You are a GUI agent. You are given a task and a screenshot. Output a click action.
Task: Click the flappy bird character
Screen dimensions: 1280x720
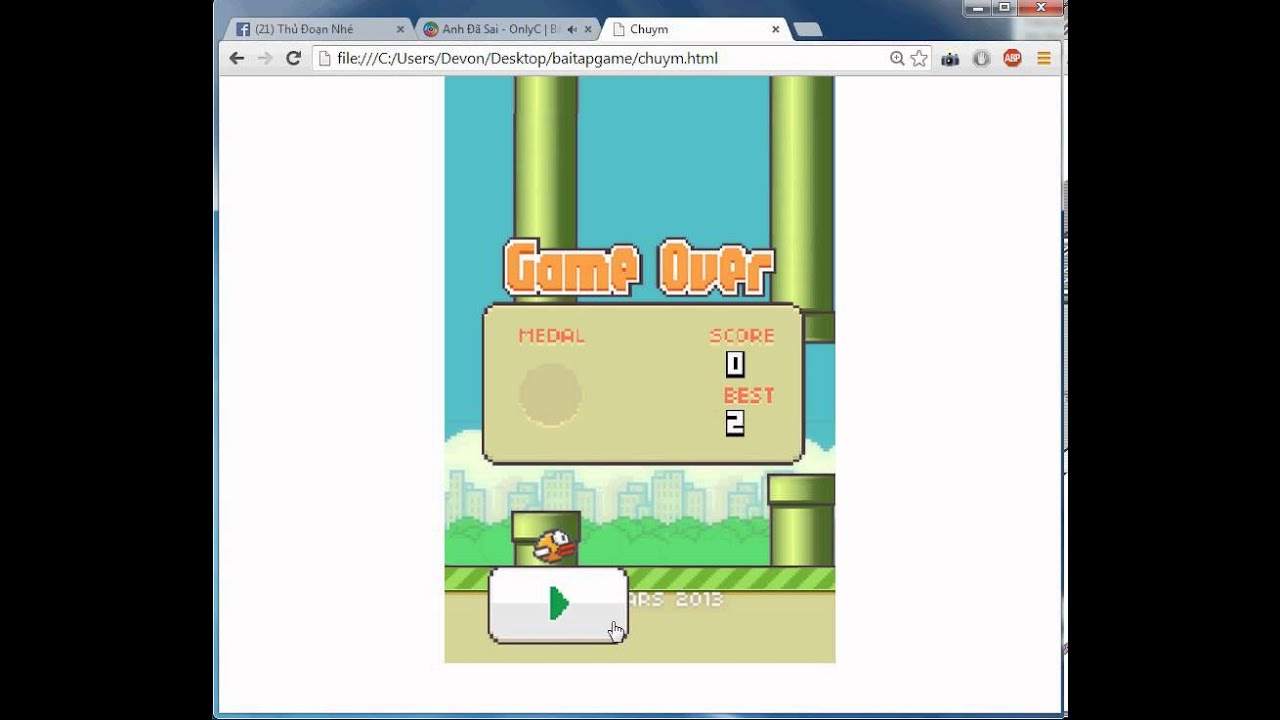pyautogui.click(x=554, y=546)
